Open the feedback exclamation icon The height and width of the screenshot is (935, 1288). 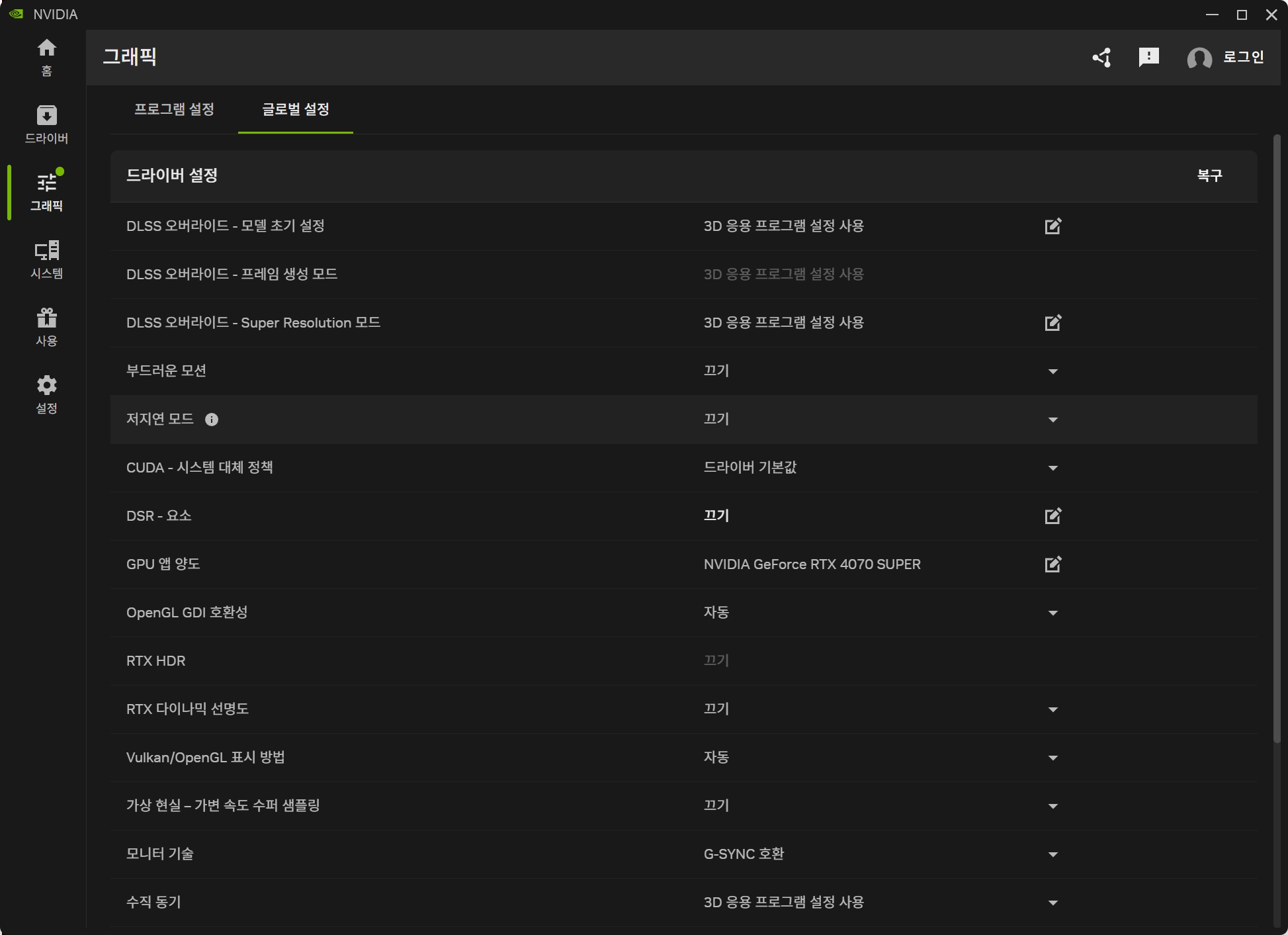click(1149, 58)
